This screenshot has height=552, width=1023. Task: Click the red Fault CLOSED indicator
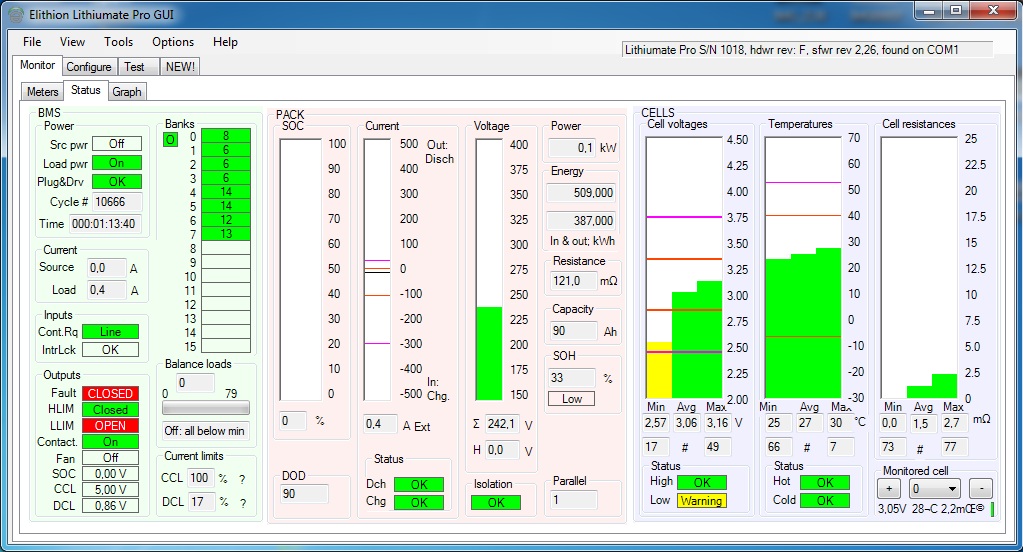[110, 394]
